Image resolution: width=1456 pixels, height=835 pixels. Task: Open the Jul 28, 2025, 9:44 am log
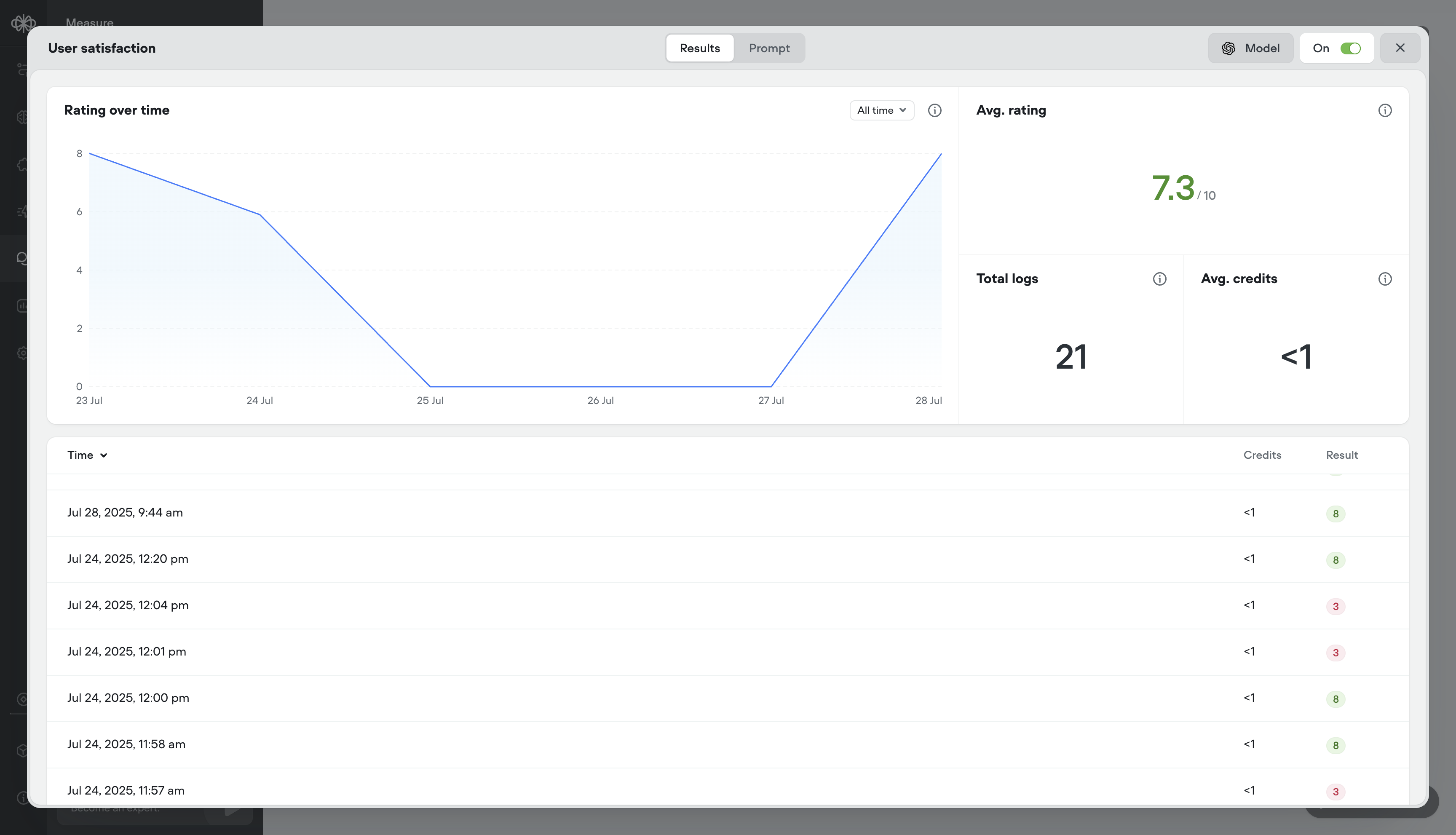(x=125, y=513)
